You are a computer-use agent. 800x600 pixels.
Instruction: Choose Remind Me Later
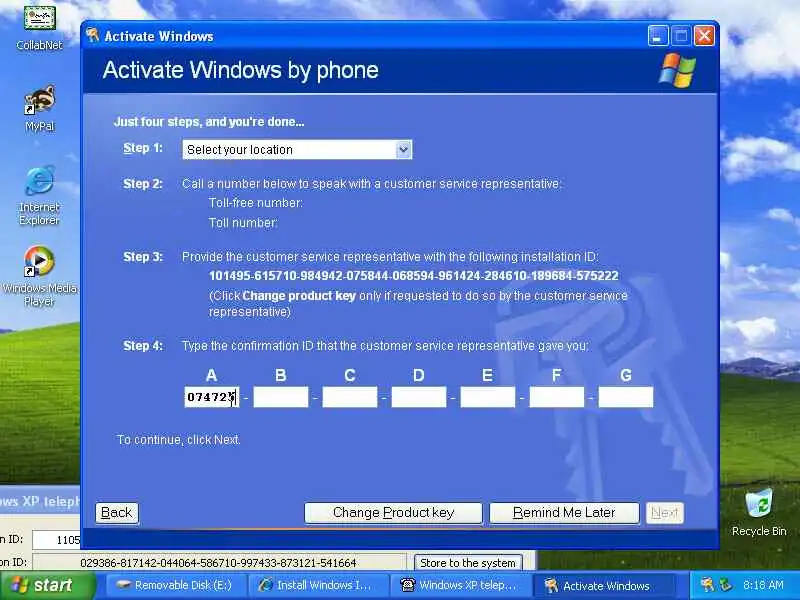[564, 513]
